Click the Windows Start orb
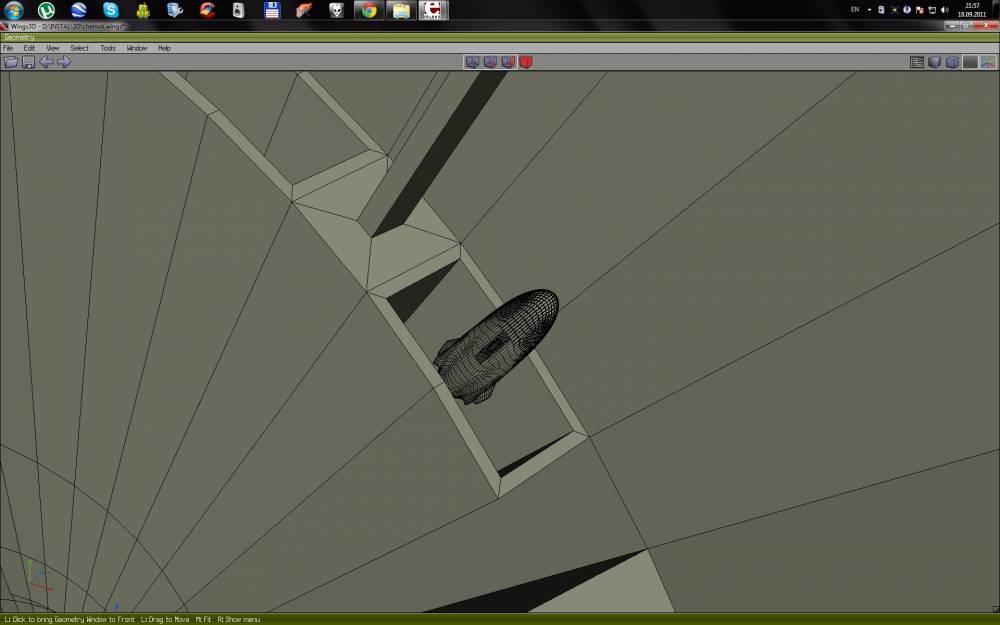The height and width of the screenshot is (625, 1000). tap(13, 10)
